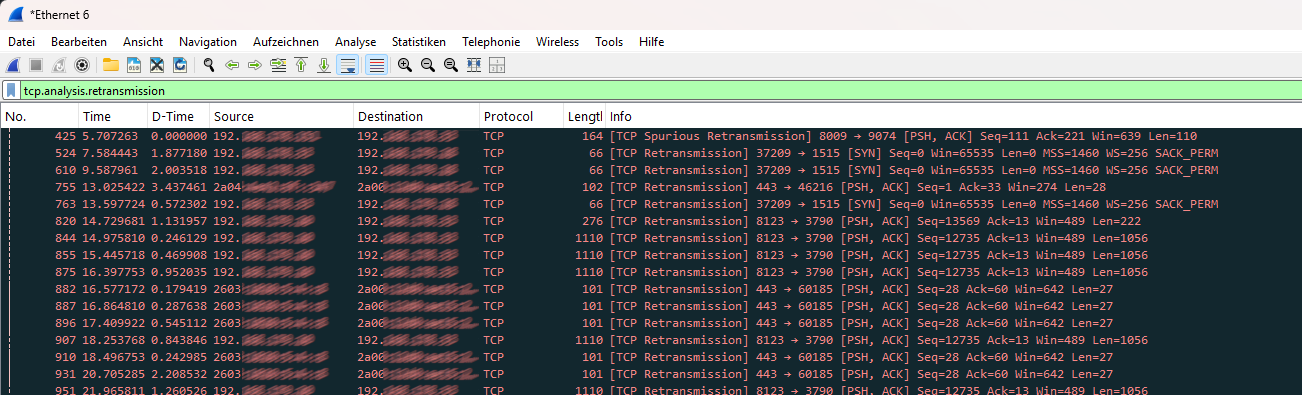This screenshot has width=1302, height=395.
Task: Open the Bearbeiten menu
Action: pos(79,42)
